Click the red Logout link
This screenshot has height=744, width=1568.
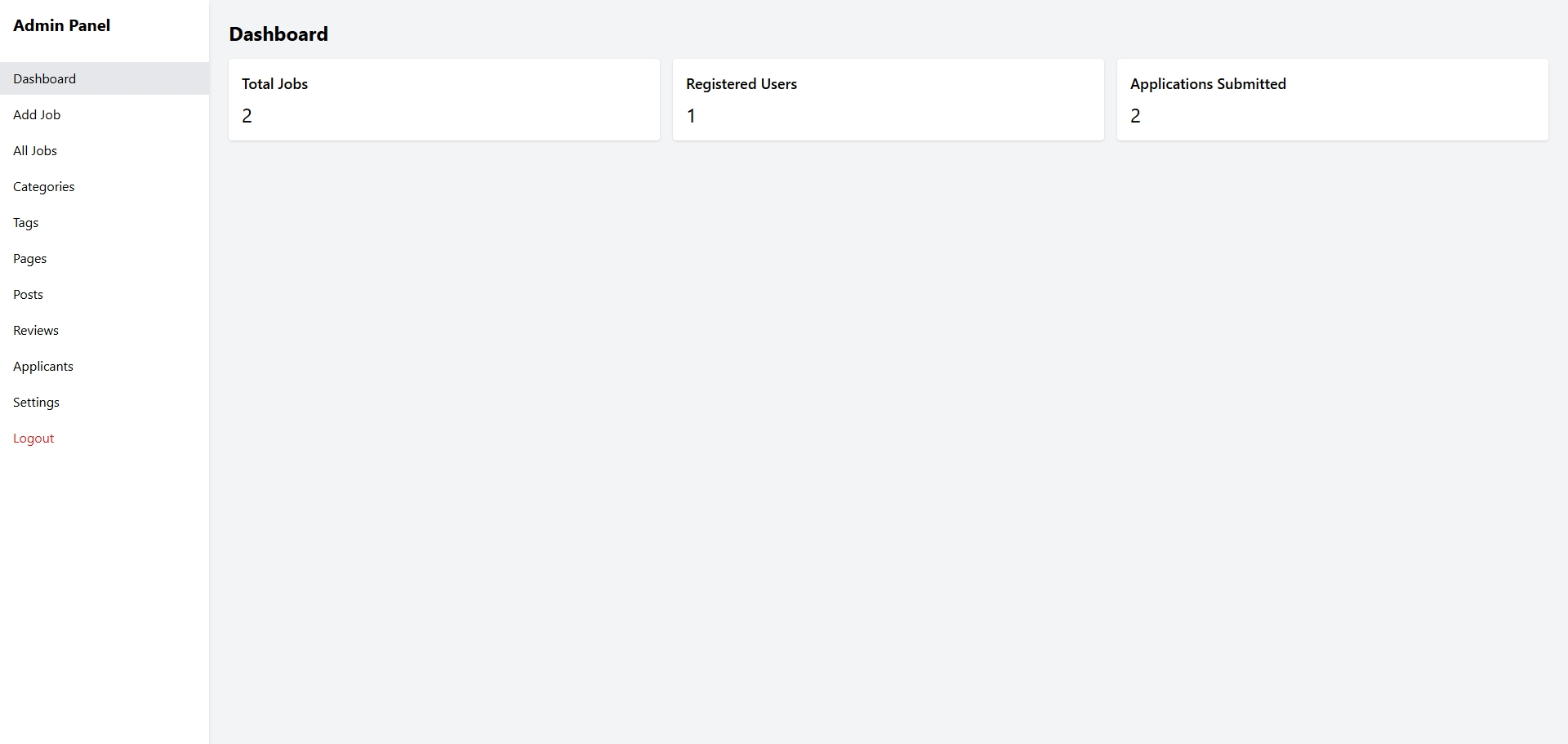(x=33, y=438)
